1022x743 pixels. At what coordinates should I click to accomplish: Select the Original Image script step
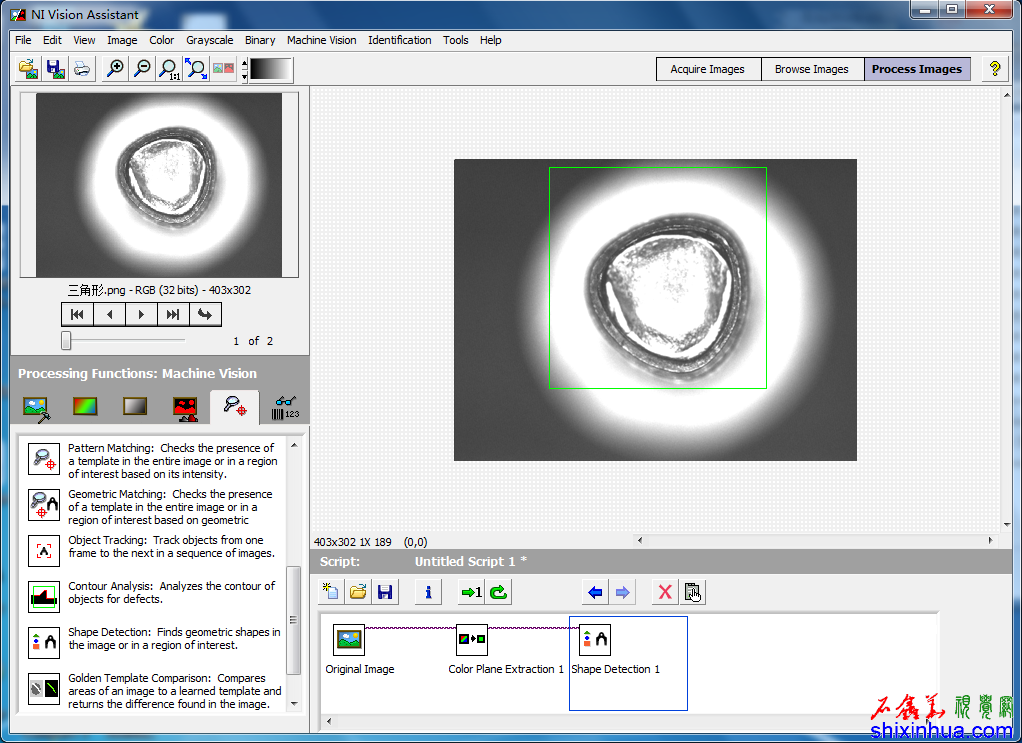349,640
